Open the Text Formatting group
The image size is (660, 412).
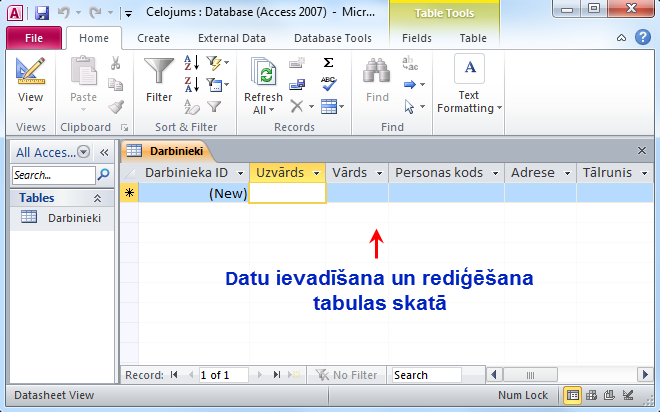pos(469,86)
